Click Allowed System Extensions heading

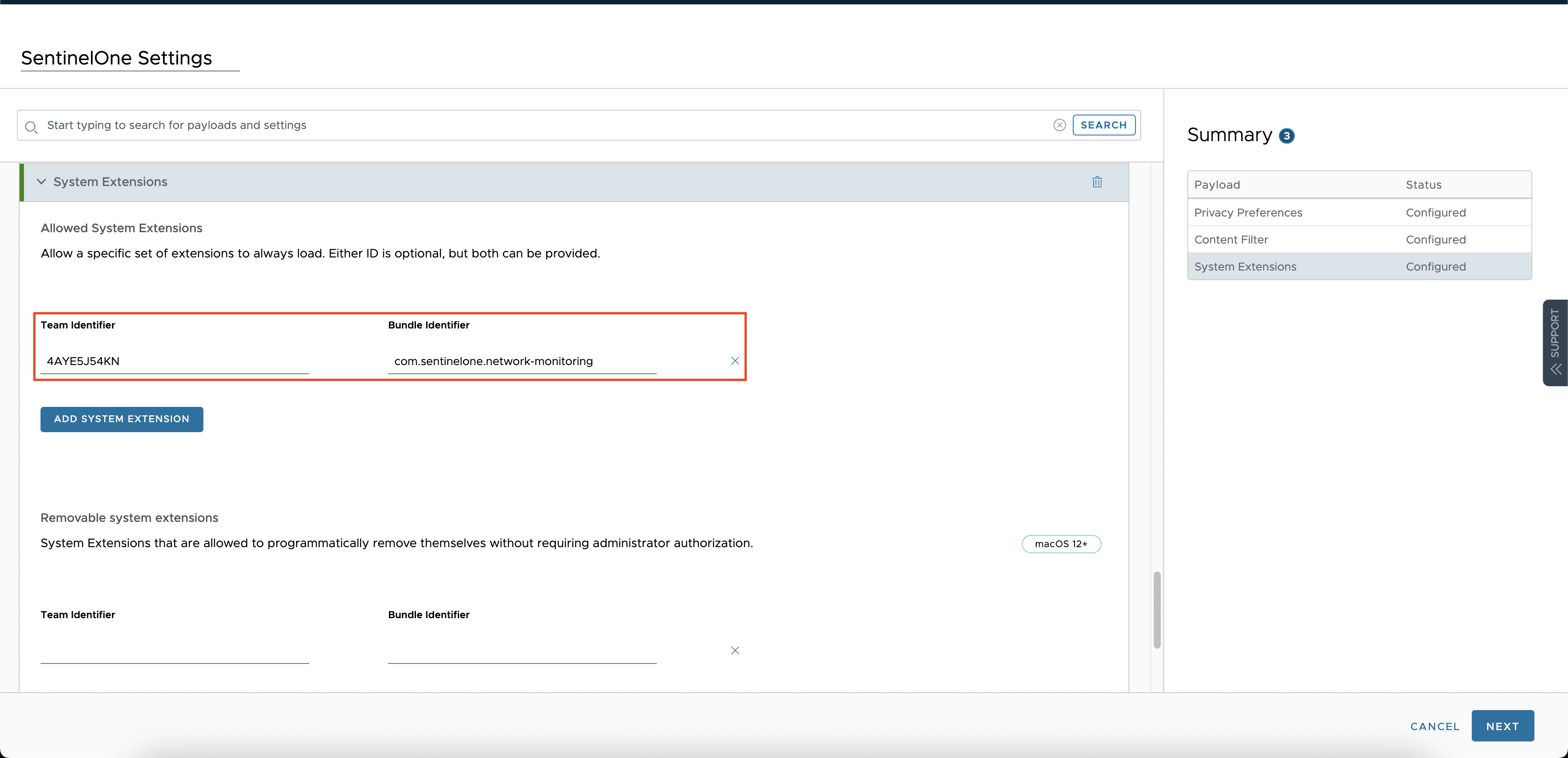click(x=121, y=228)
